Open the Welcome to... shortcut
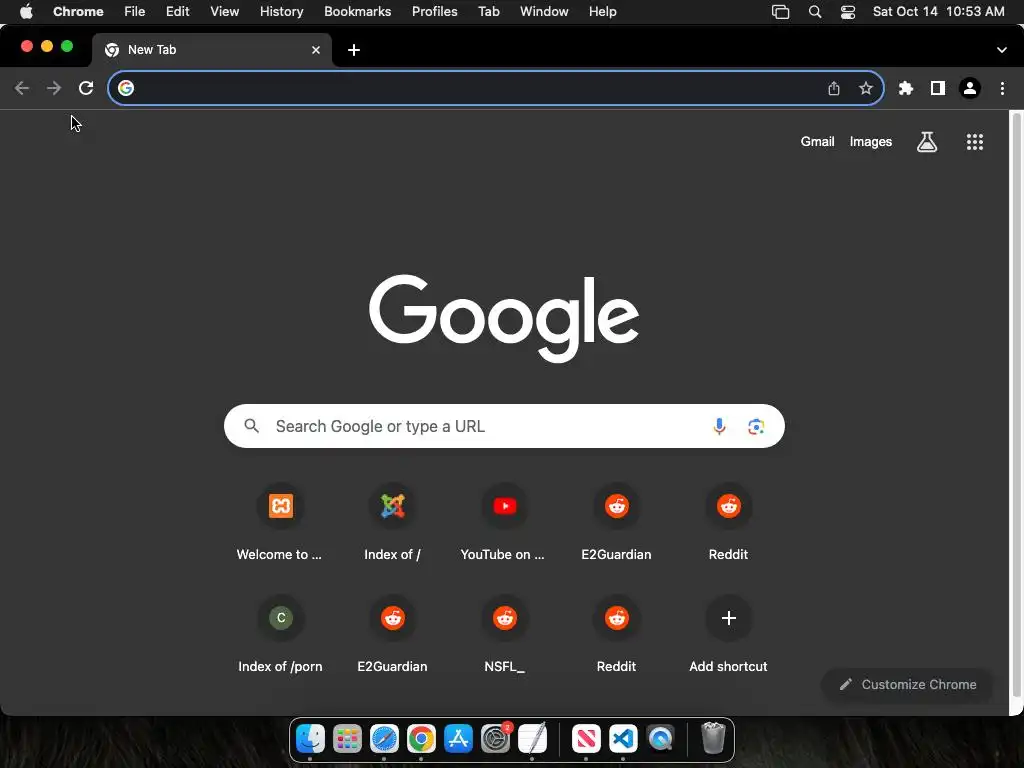1024x768 pixels. tap(280, 524)
